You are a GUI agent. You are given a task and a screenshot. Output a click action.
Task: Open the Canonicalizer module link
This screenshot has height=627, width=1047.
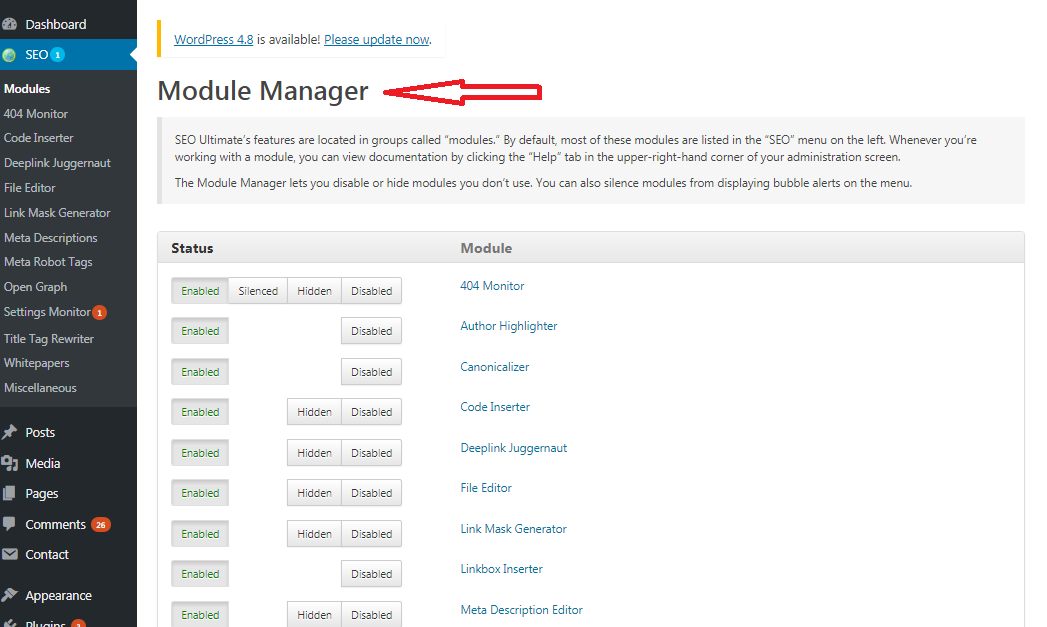tap(495, 367)
